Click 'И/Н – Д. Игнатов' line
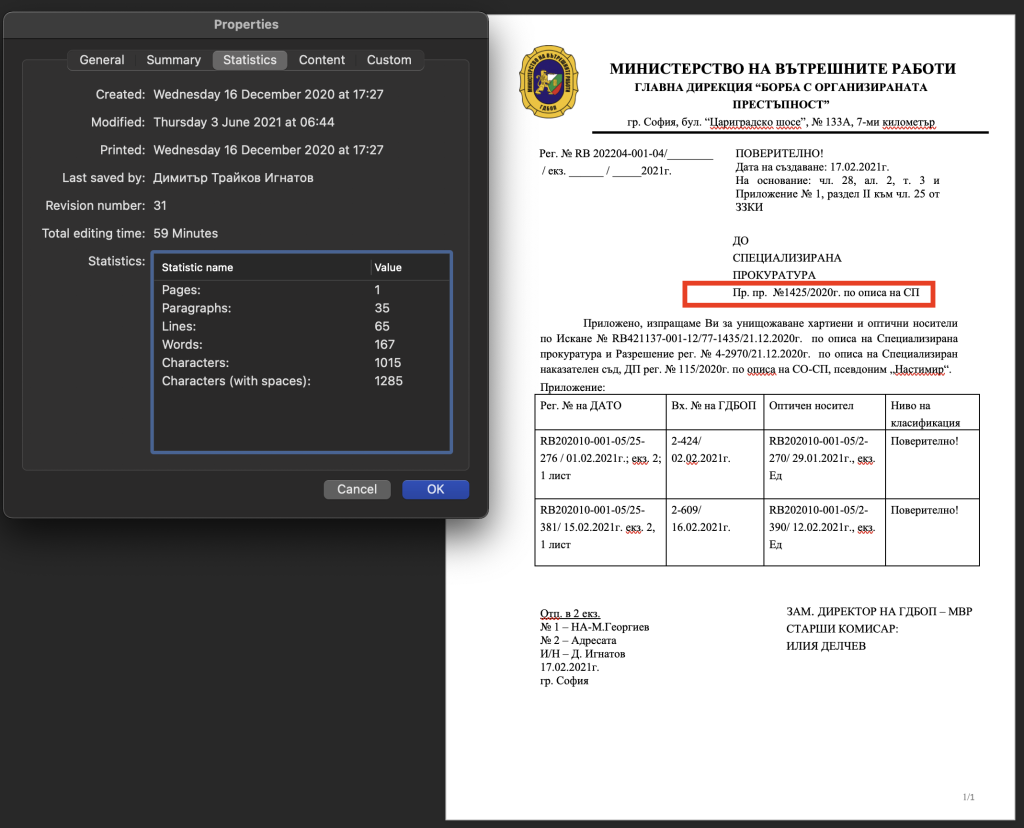 [583, 654]
